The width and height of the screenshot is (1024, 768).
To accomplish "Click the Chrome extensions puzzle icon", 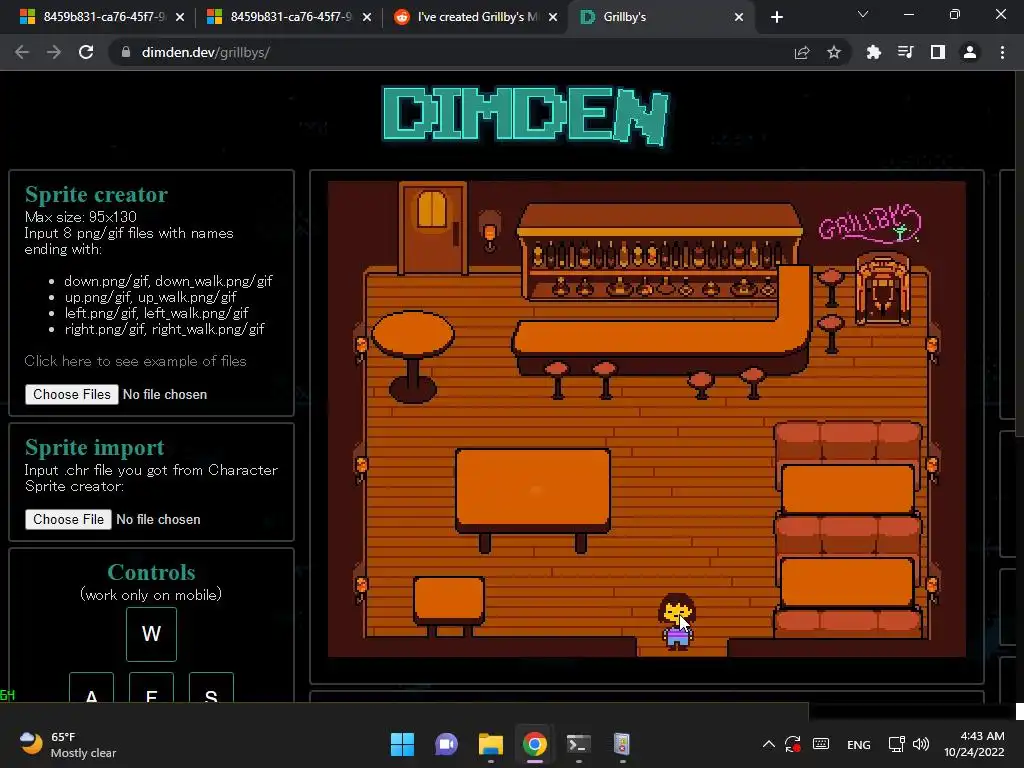I will (x=873, y=52).
